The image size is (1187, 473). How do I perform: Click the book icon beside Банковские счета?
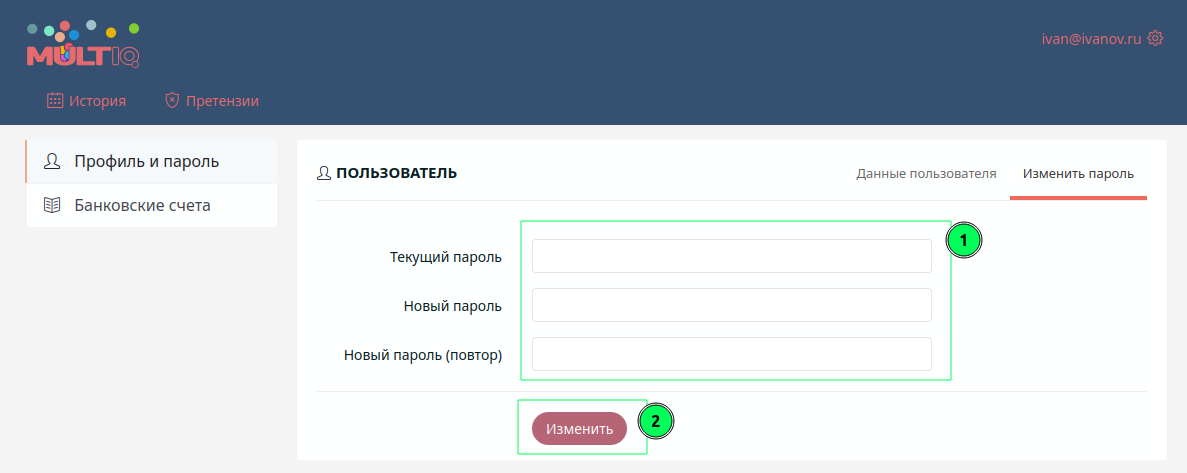tap(52, 205)
